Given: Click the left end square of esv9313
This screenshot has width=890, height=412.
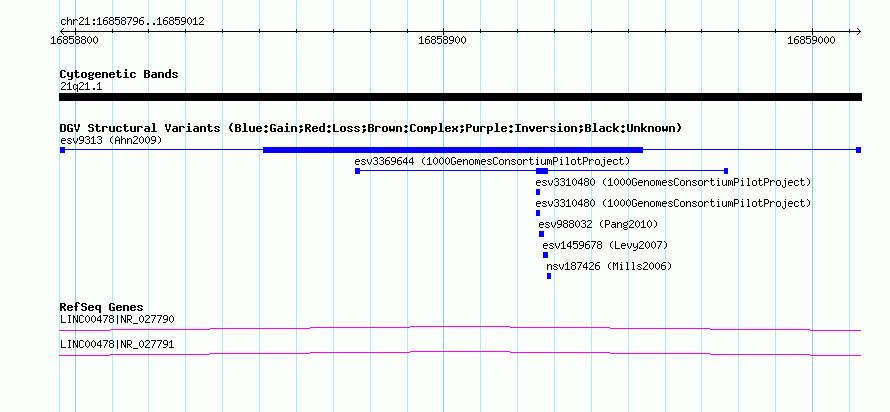Looking at the screenshot, I should [x=62, y=150].
